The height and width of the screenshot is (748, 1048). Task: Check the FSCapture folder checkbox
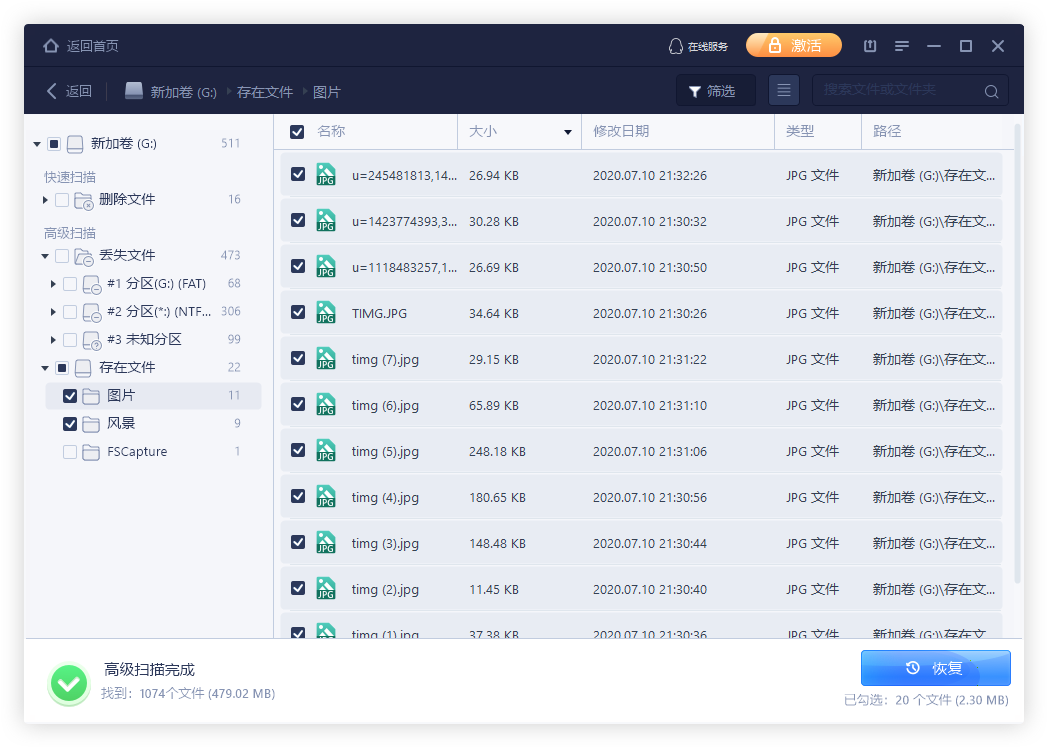(70, 452)
